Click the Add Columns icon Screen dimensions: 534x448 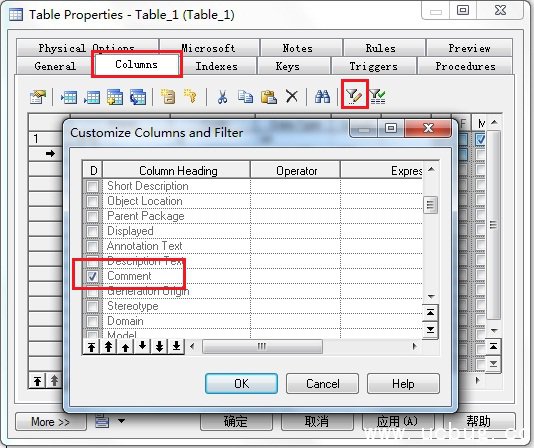pyautogui.click(x=115, y=97)
